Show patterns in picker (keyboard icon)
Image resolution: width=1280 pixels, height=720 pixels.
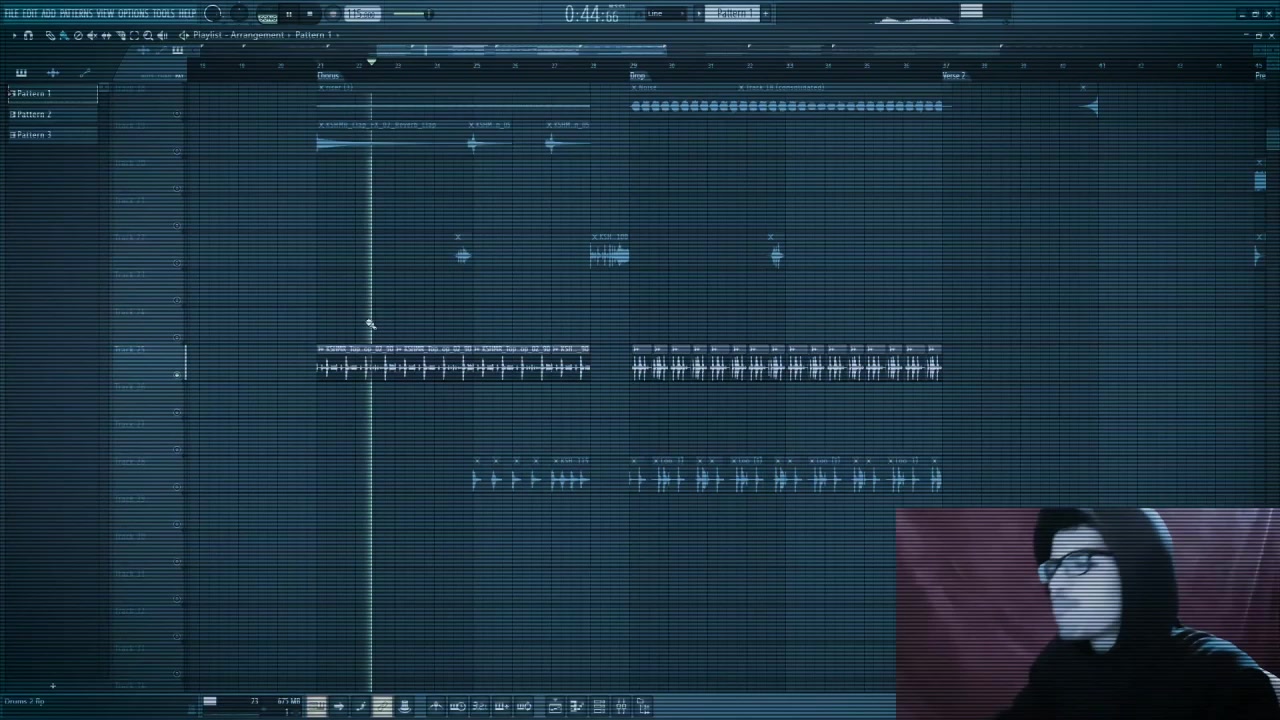click(21, 73)
